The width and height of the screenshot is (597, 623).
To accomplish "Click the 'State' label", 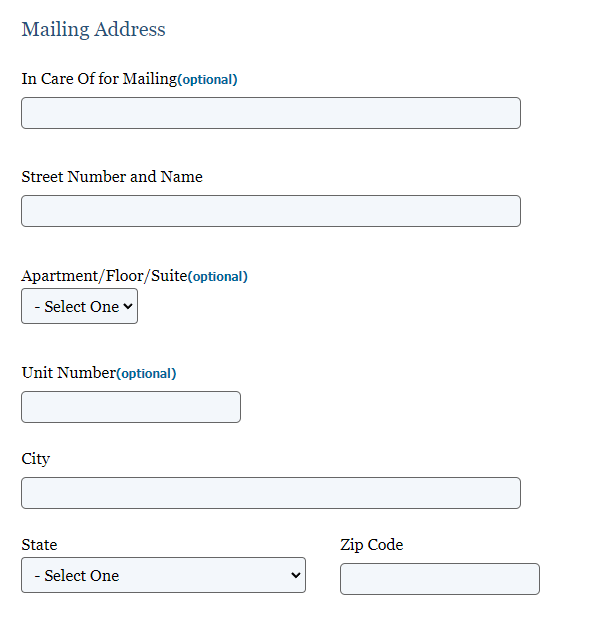I will pyautogui.click(x=39, y=545).
